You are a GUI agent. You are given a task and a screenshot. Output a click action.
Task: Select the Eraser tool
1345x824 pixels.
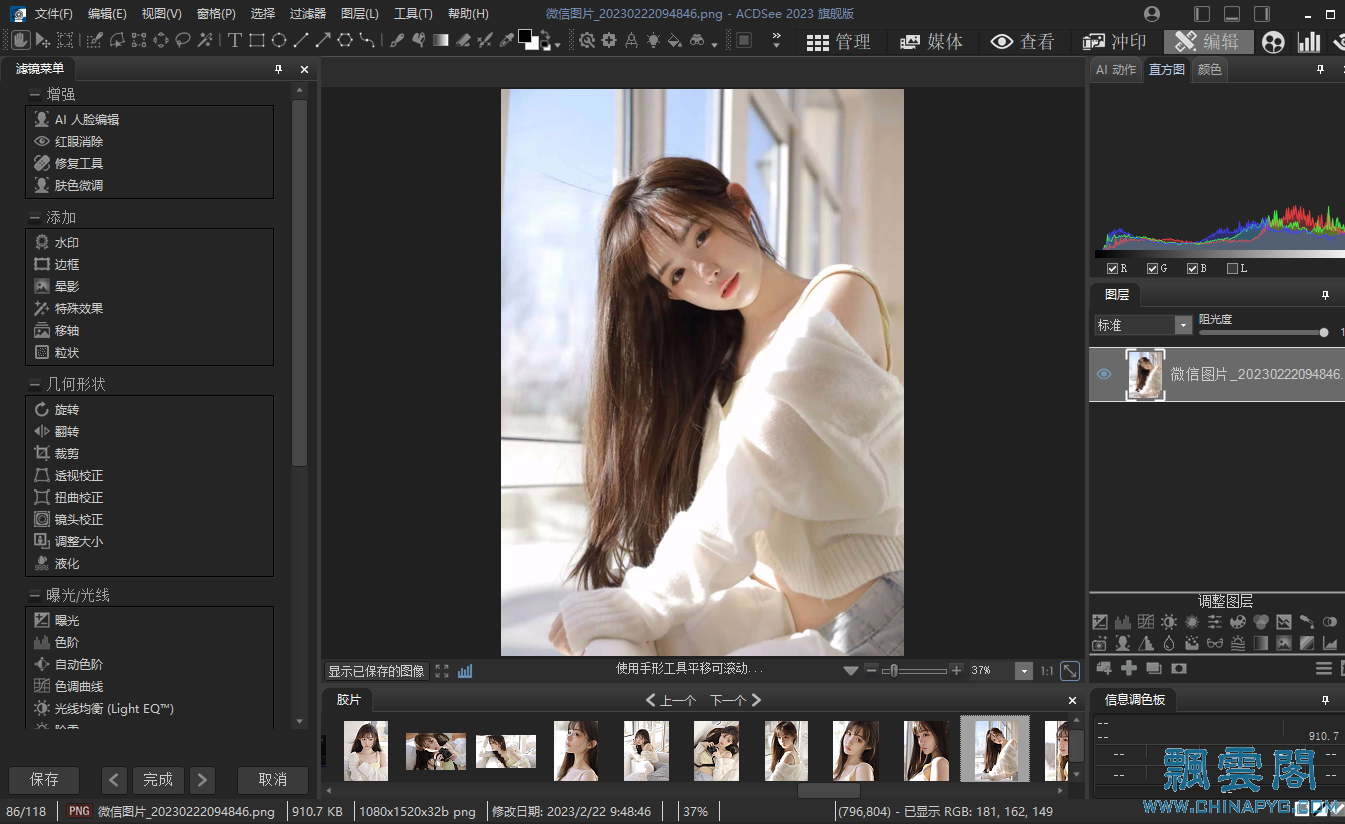click(x=463, y=40)
